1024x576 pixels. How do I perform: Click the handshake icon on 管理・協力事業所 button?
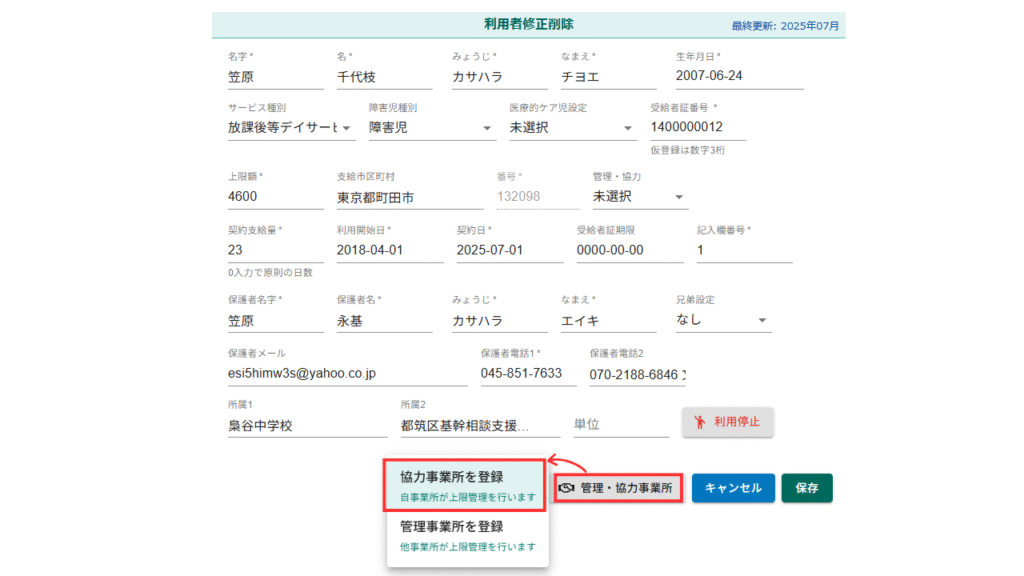click(568, 488)
